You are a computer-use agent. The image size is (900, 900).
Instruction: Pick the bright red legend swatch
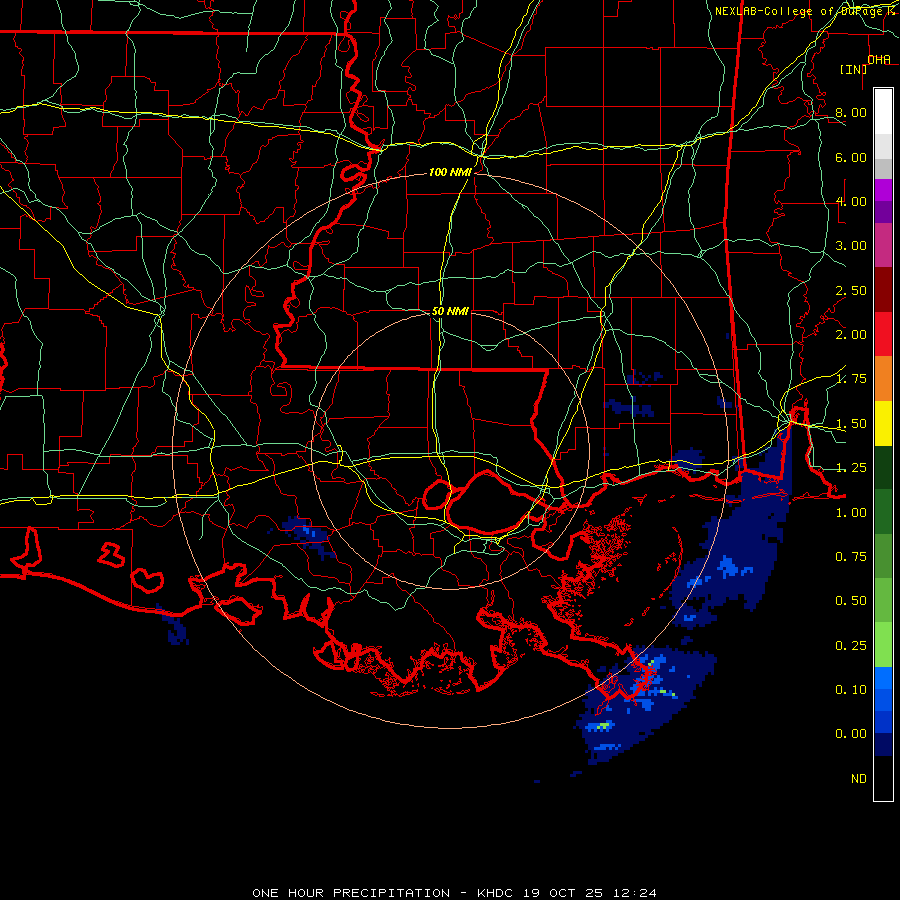coord(883,334)
